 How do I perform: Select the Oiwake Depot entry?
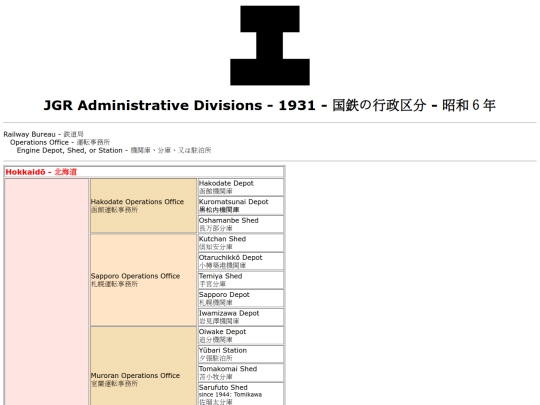pyautogui.click(x=241, y=336)
